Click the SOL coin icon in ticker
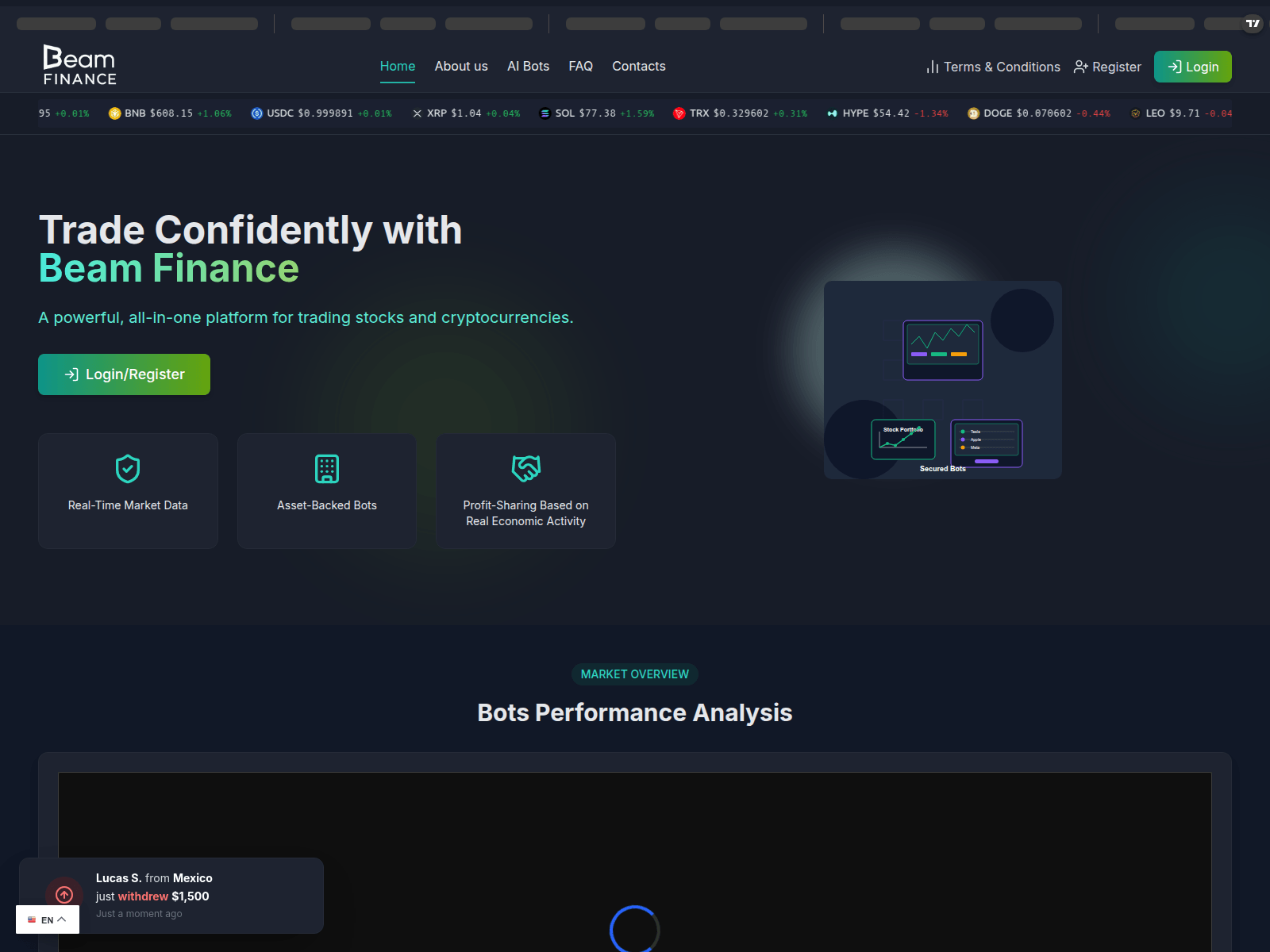 [x=545, y=113]
